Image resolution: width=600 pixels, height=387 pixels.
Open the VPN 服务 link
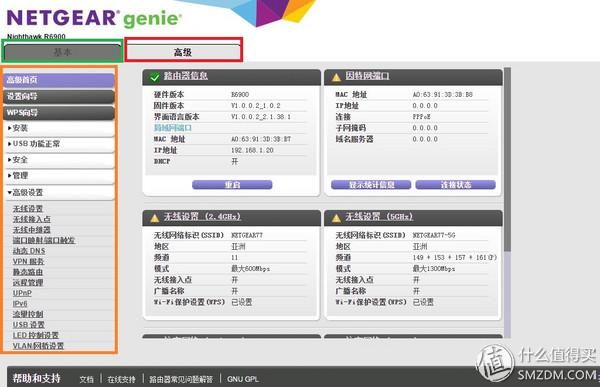click(x=28, y=261)
